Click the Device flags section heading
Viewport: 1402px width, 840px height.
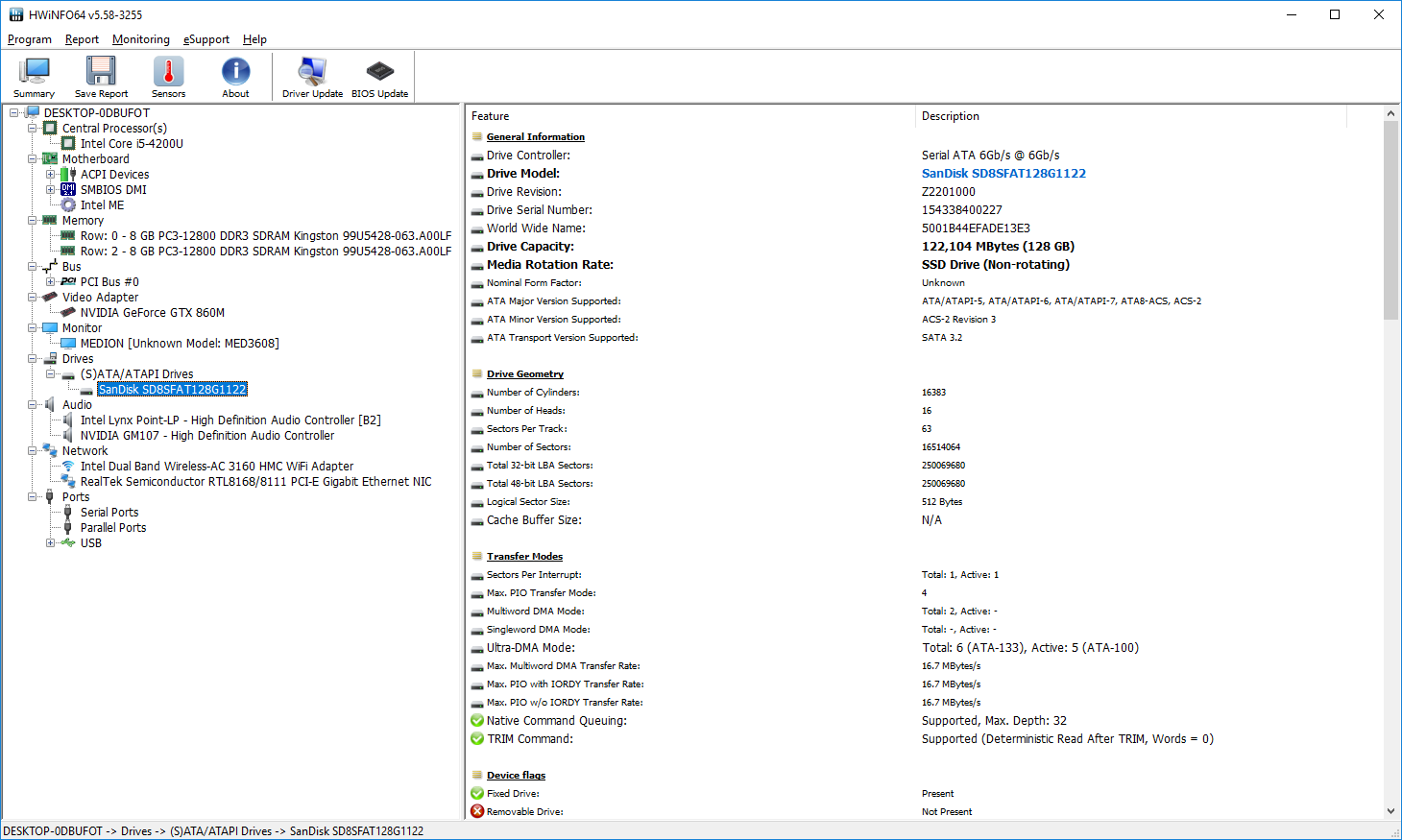pos(516,776)
